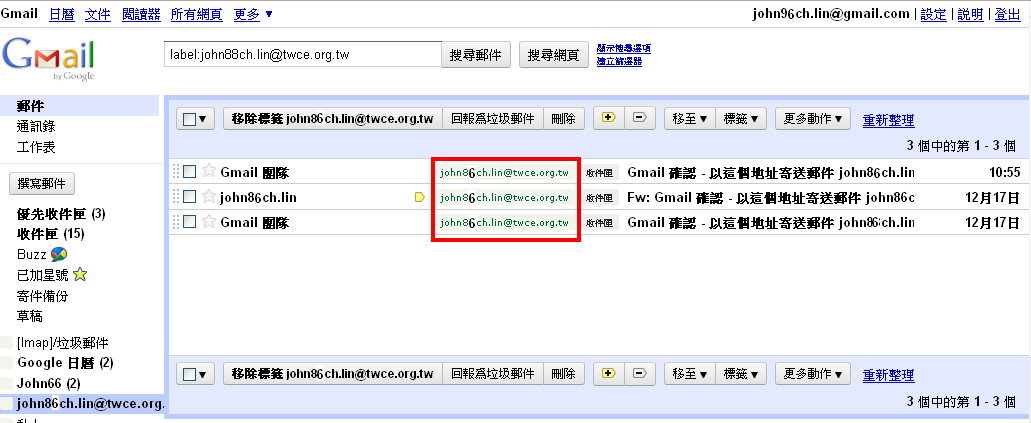Open the top select-all checkbox dropdown

(195, 119)
